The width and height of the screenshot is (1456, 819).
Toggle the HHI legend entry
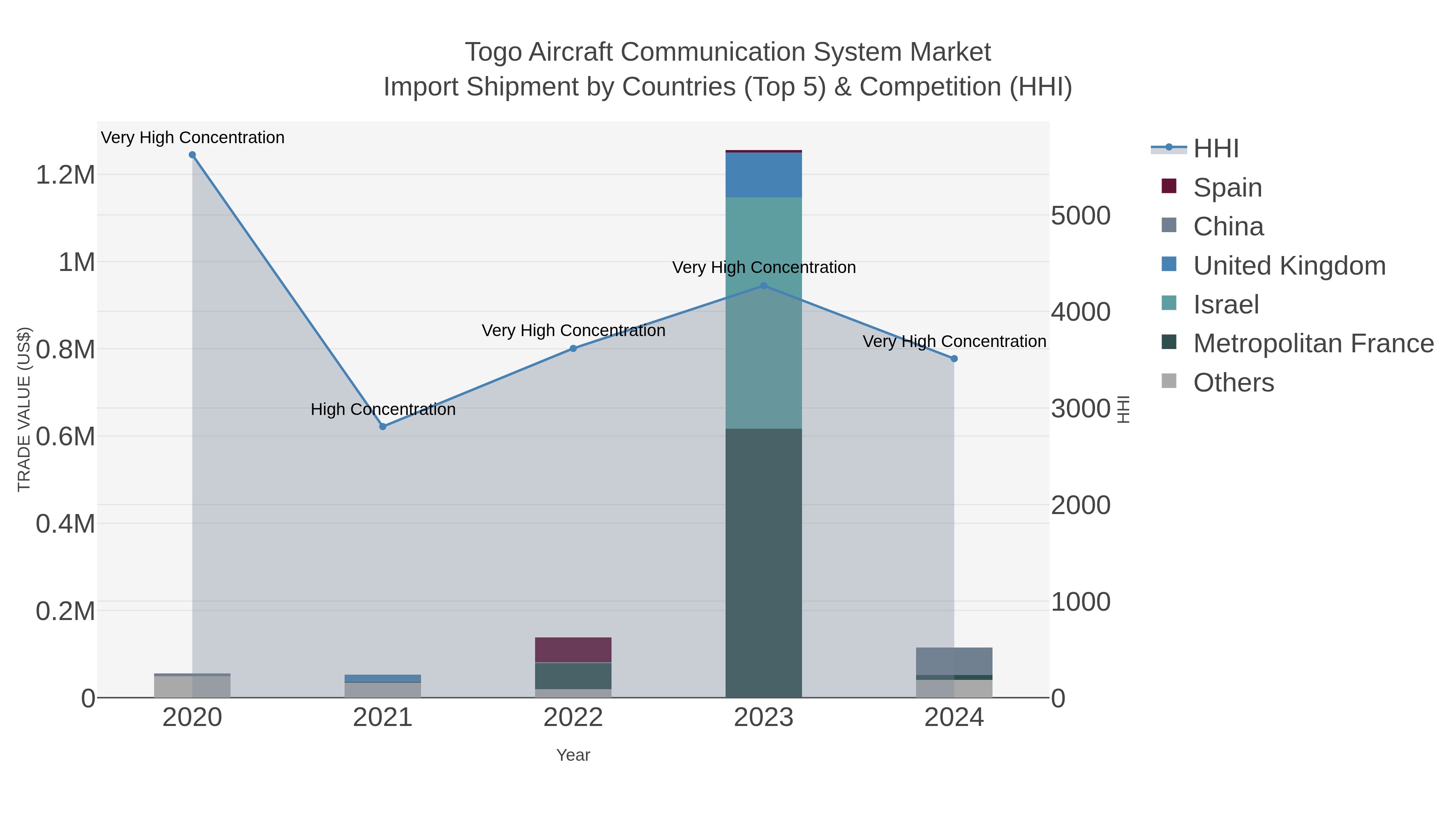click(x=1195, y=149)
